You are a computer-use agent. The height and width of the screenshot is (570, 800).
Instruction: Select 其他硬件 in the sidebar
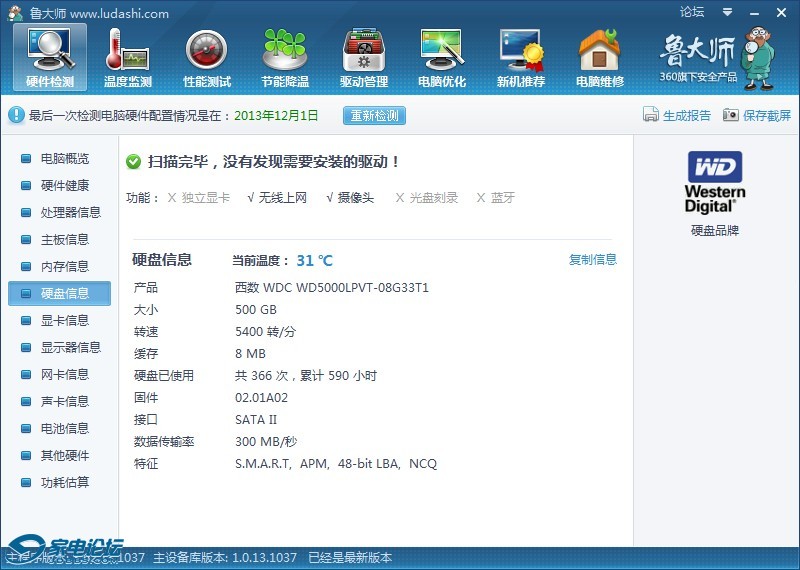[x=59, y=456]
